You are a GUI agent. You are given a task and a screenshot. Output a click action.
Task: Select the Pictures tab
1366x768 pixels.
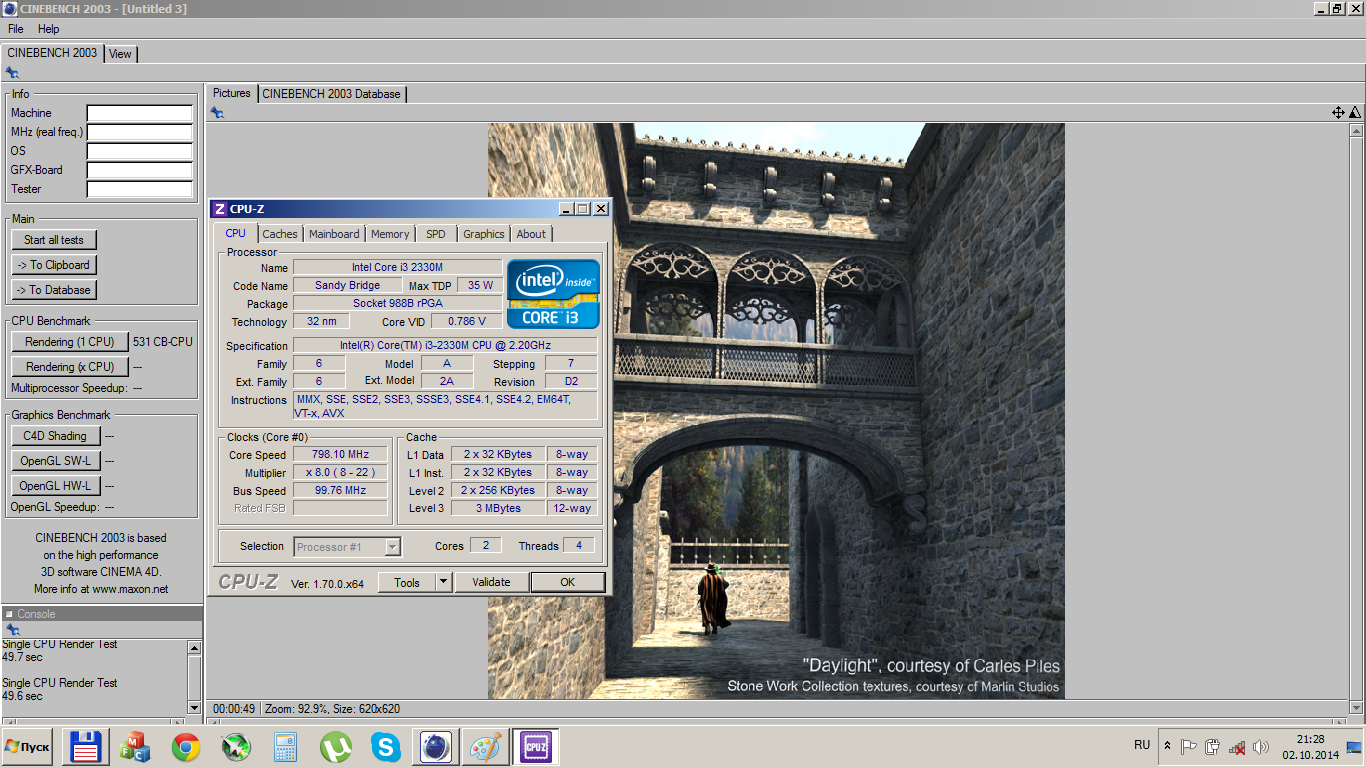232,93
